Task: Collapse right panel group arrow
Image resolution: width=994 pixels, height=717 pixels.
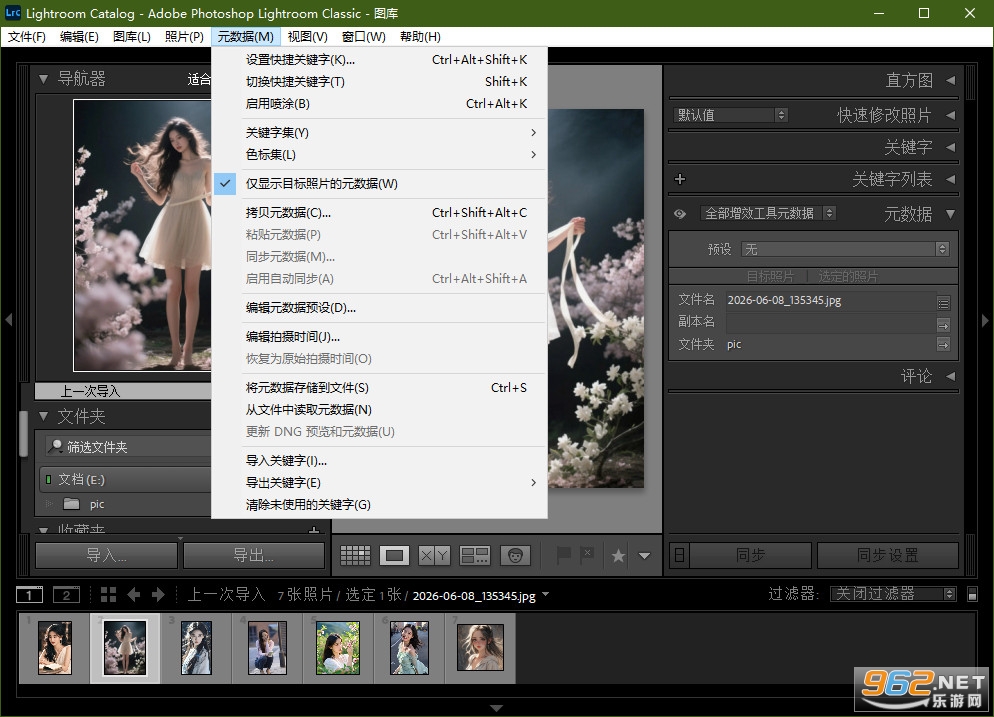Action: pyautogui.click(x=985, y=321)
